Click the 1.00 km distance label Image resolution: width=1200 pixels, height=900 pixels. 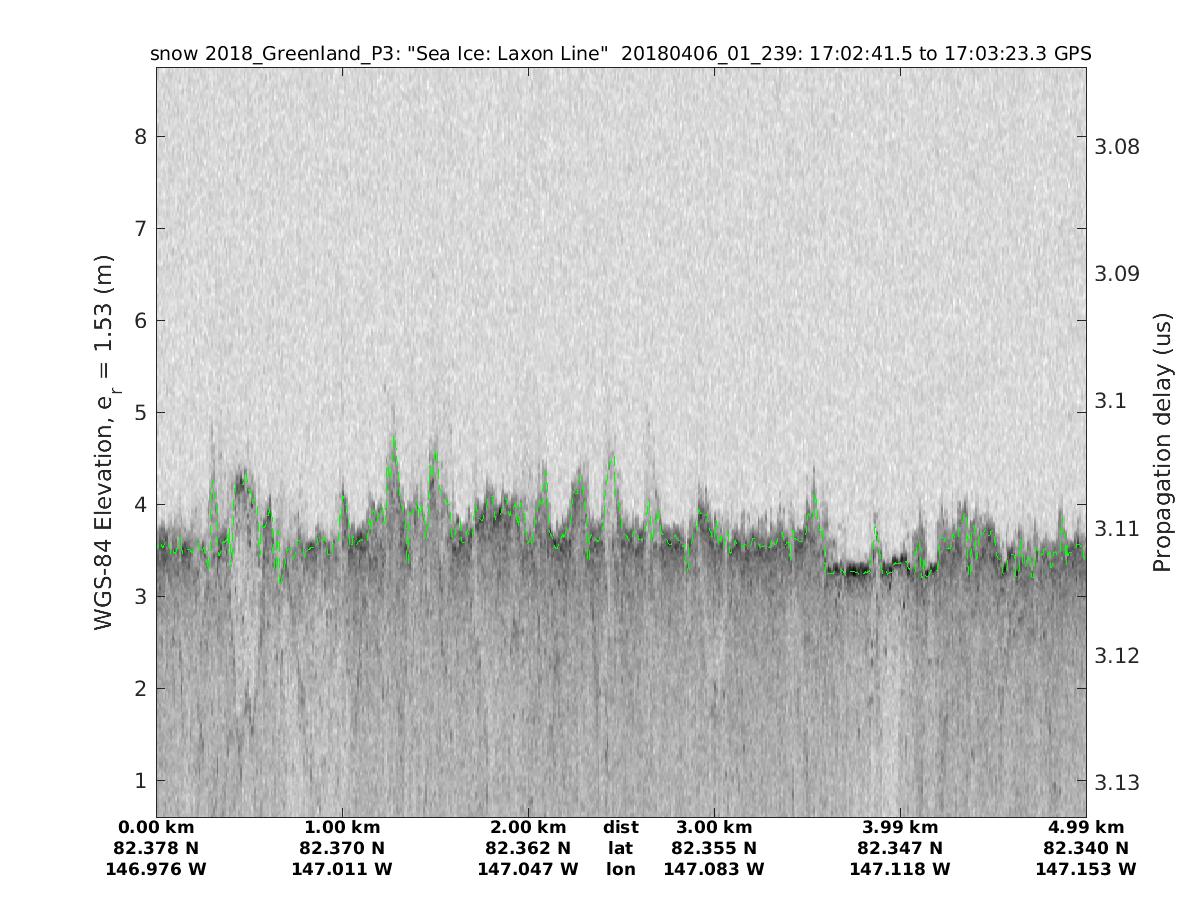342,827
